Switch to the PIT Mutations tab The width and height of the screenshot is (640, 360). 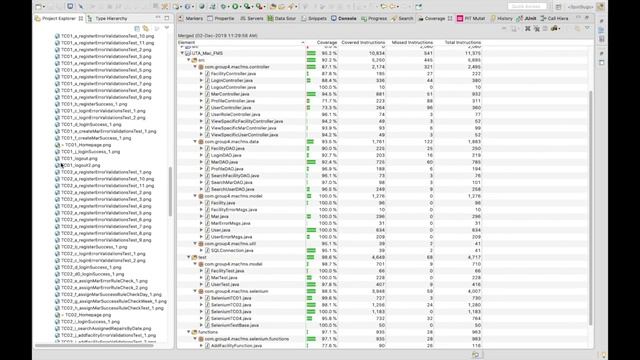[x=471, y=18]
